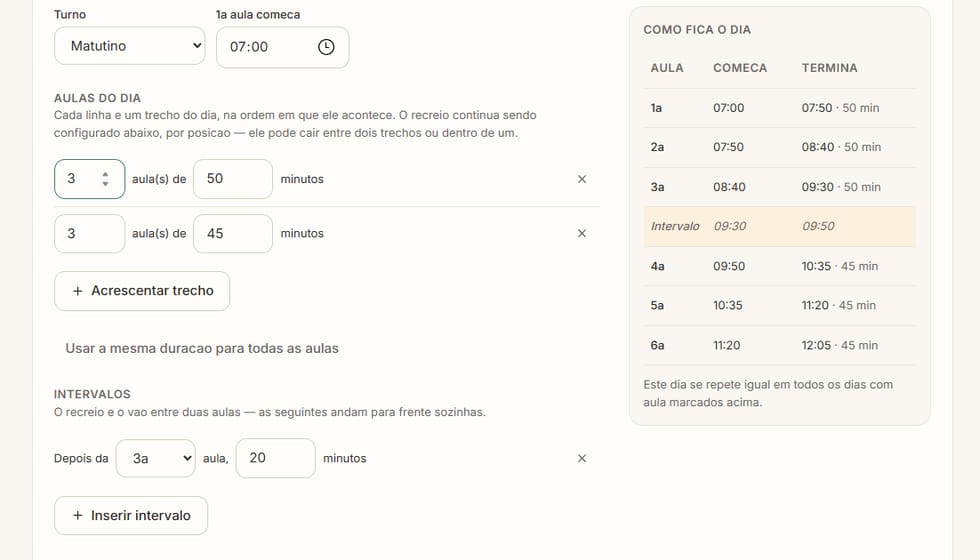Click the TERMINA column header
The width and height of the screenshot is (980, 560).
829,68
